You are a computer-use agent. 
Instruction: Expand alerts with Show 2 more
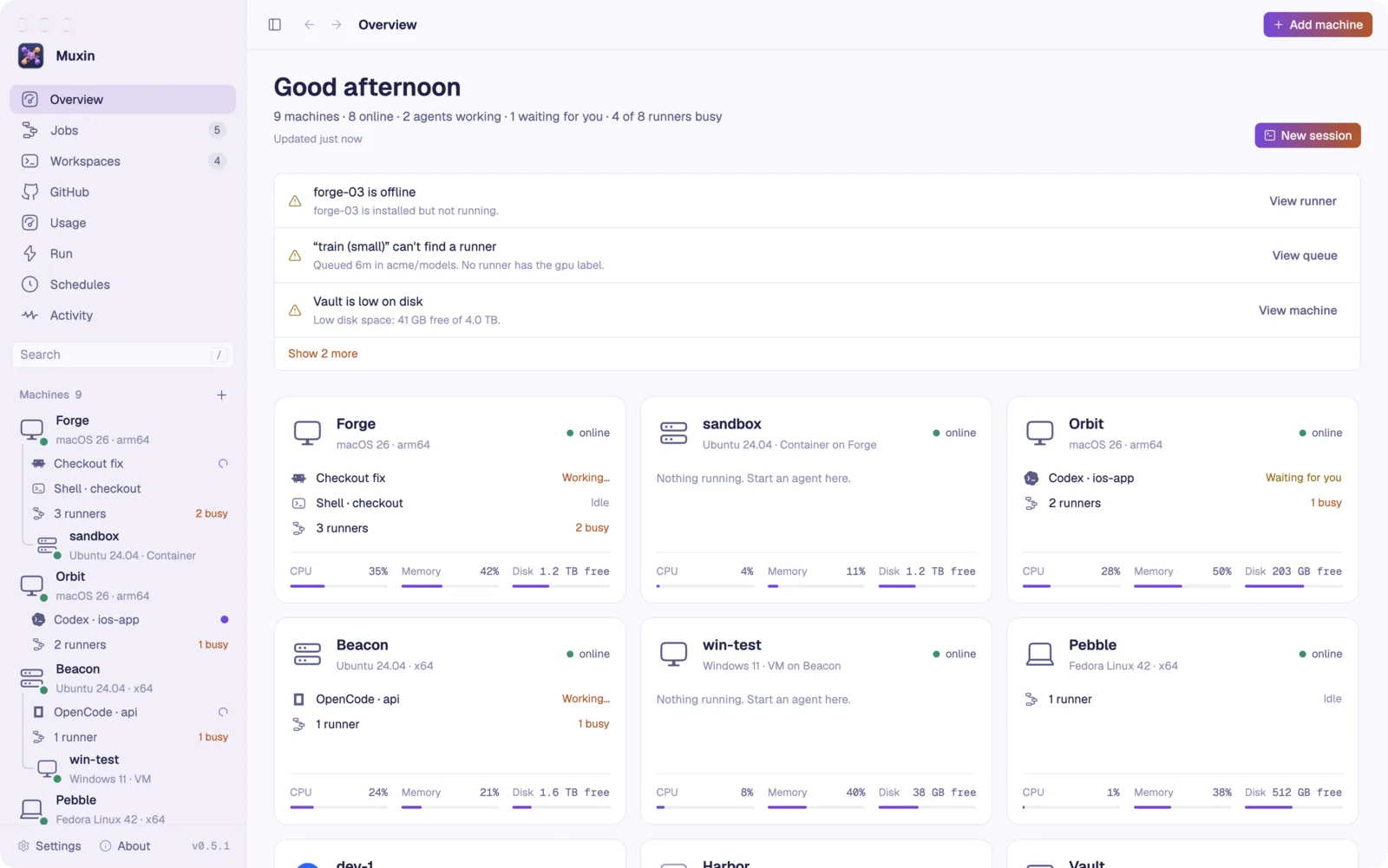coord(323,354)
